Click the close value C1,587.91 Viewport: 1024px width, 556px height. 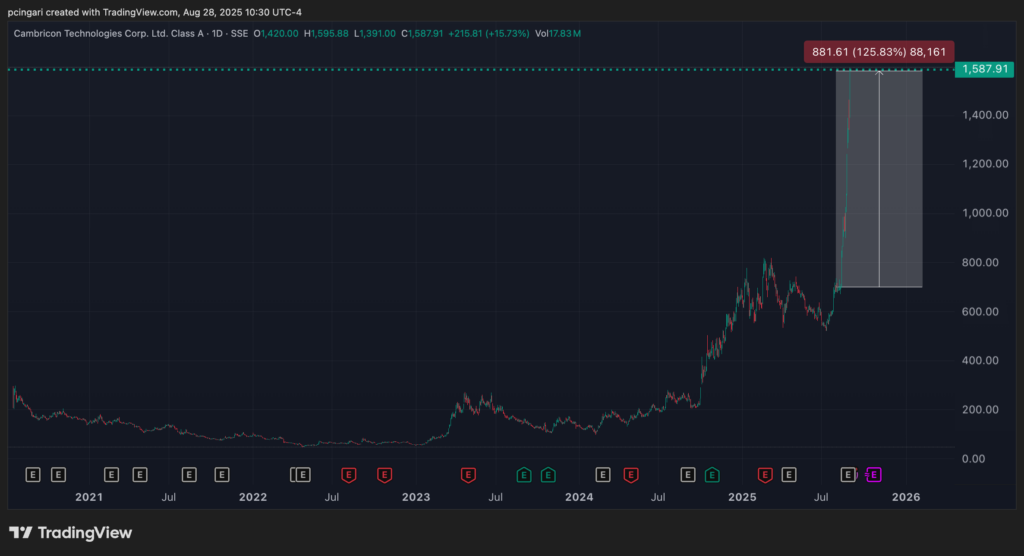point(422,33)
